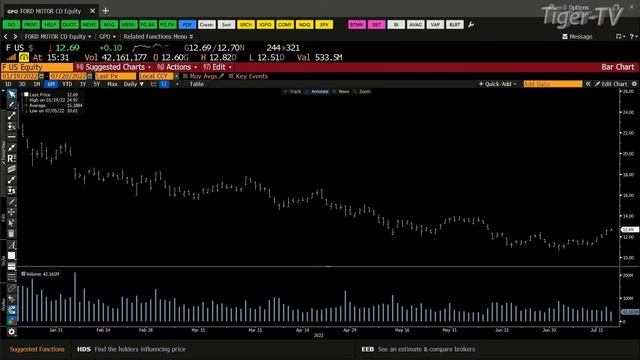
Task: Click the Message envelope icon
Action: click(x=565, y=37)
